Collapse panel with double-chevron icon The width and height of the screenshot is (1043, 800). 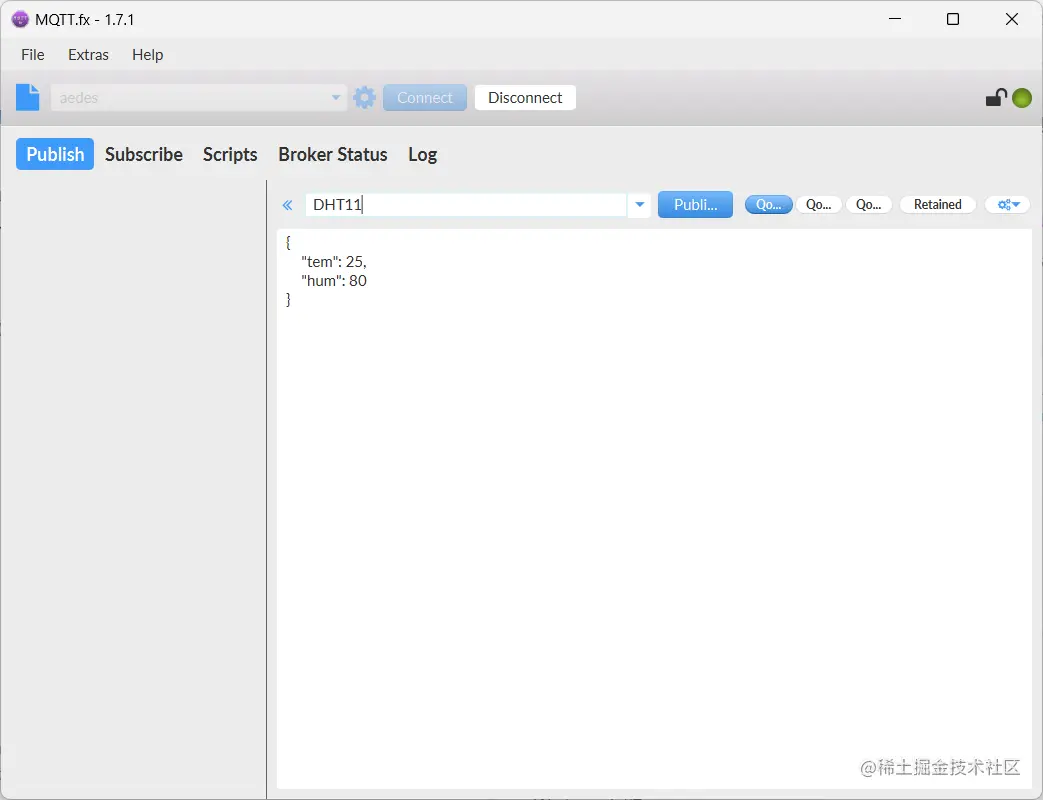pyautogui.click(x=287, y=205)
